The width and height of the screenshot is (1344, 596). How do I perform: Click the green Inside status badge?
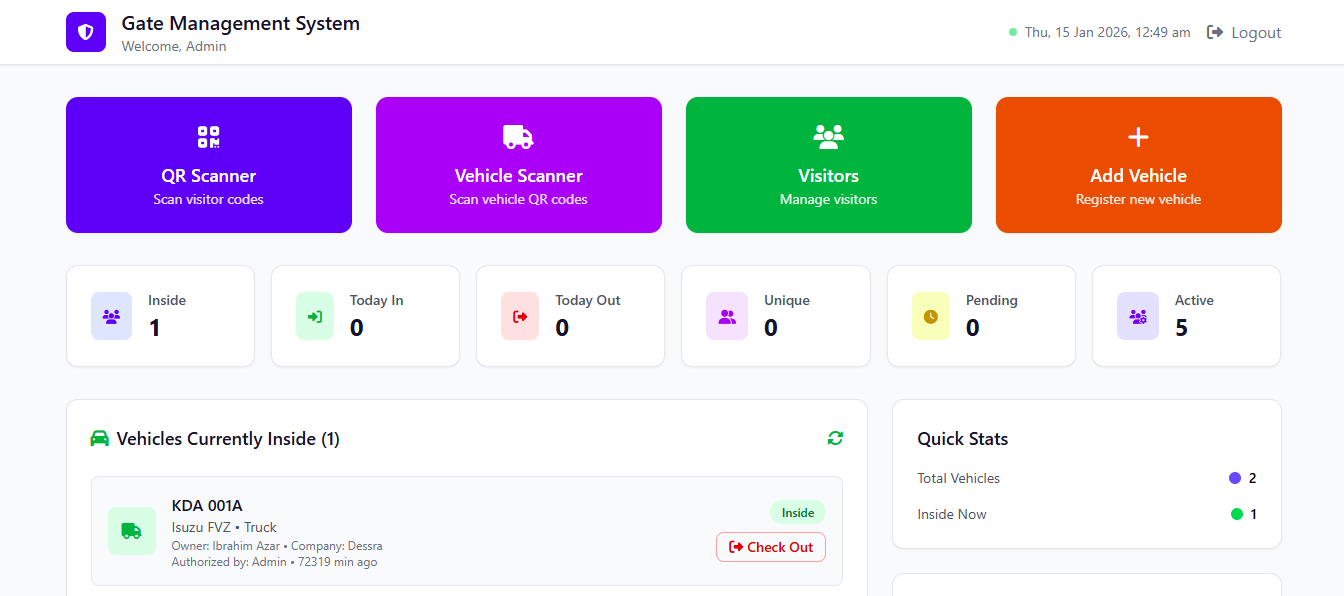(x=797, y=513)
